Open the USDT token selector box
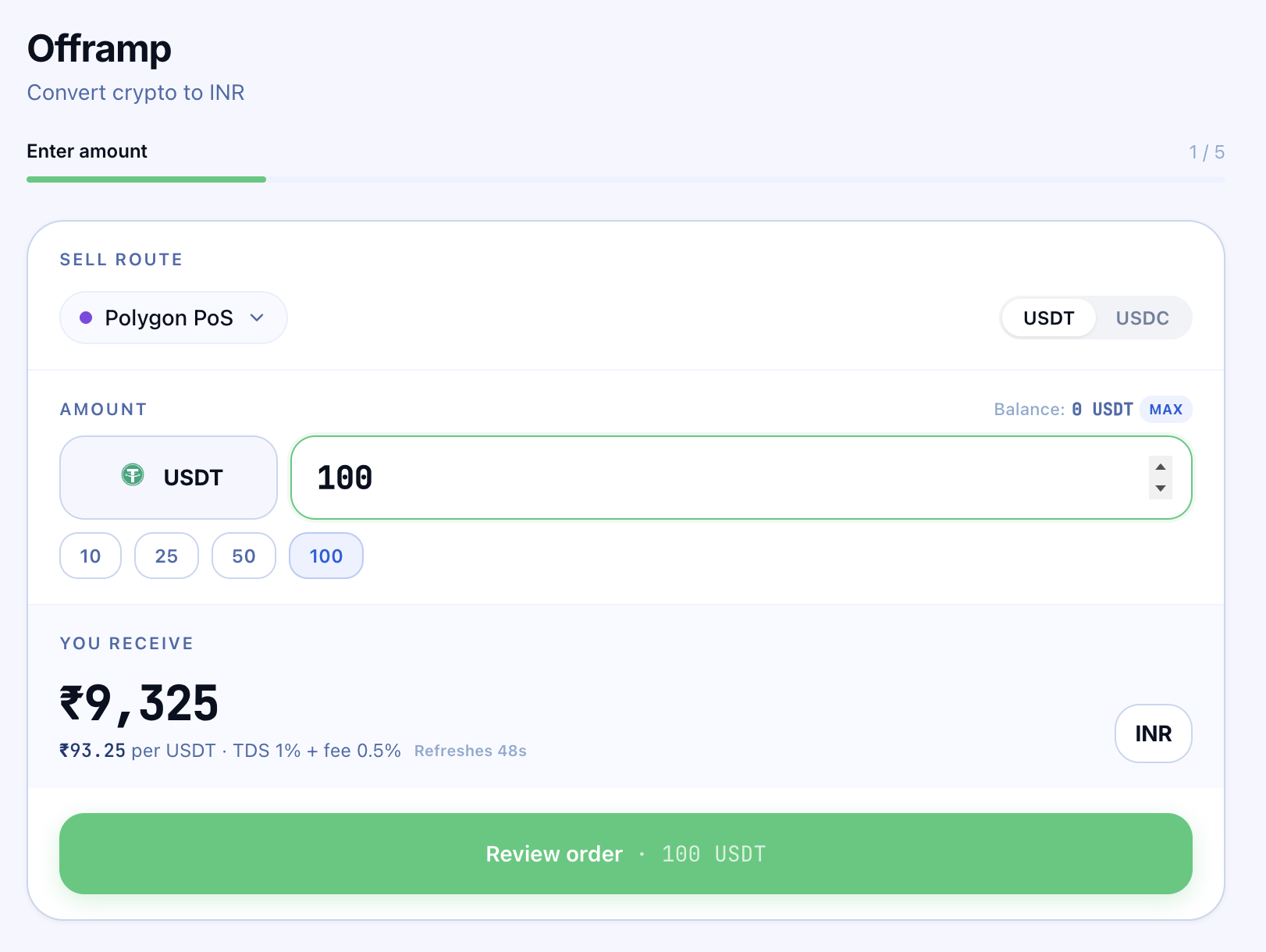 tap(169, 478)
